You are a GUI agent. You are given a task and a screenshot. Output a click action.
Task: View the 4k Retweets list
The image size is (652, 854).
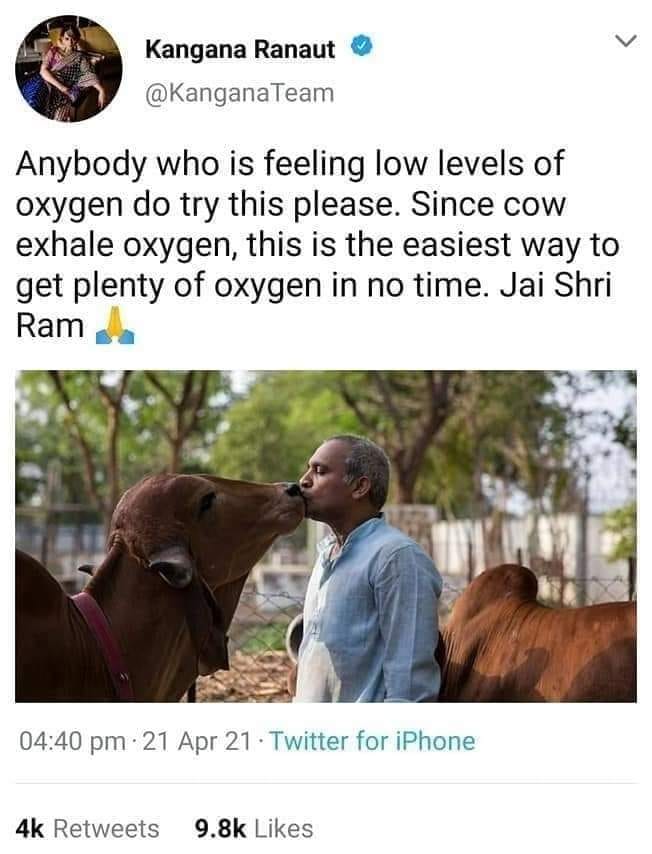click(x=87, y=828)
